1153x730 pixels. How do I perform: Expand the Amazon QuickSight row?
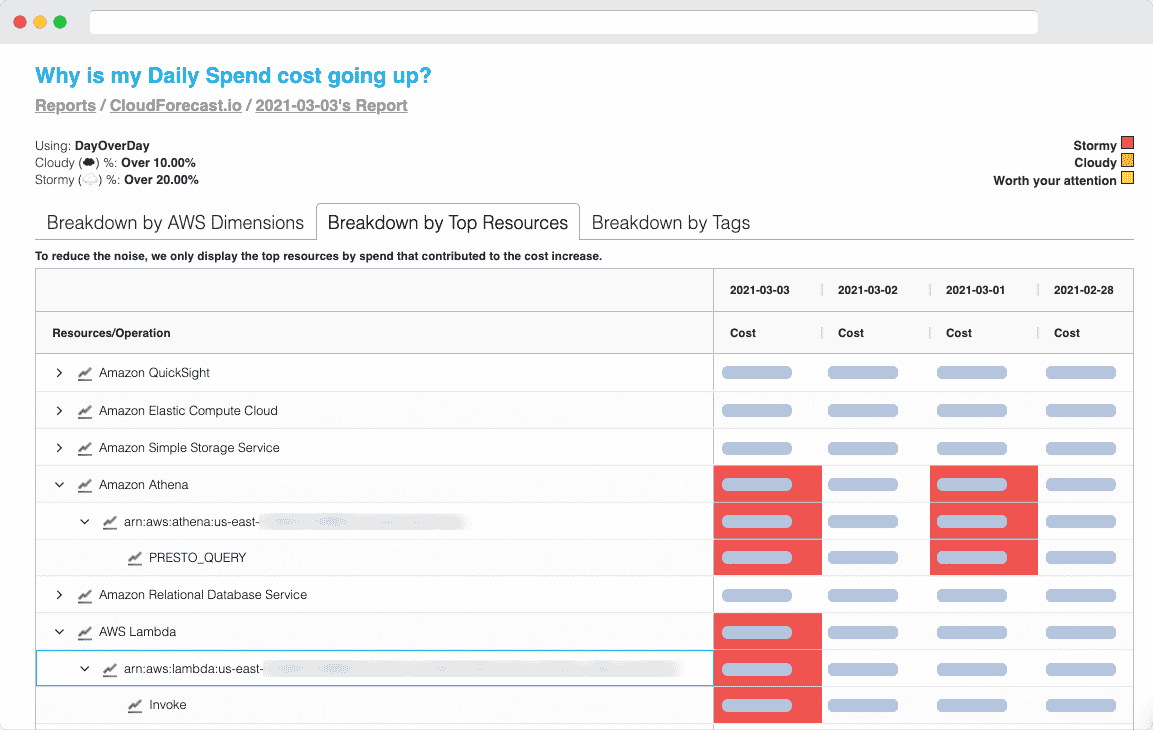coord(60,373)
